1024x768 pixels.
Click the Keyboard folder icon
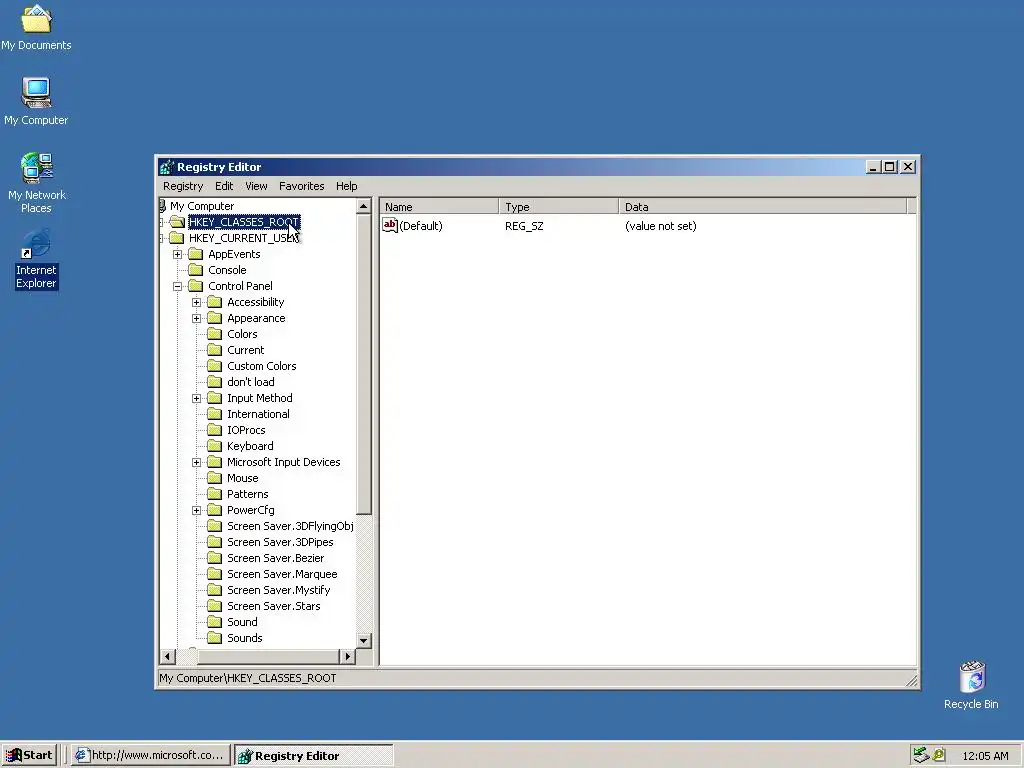pos(215,446)
